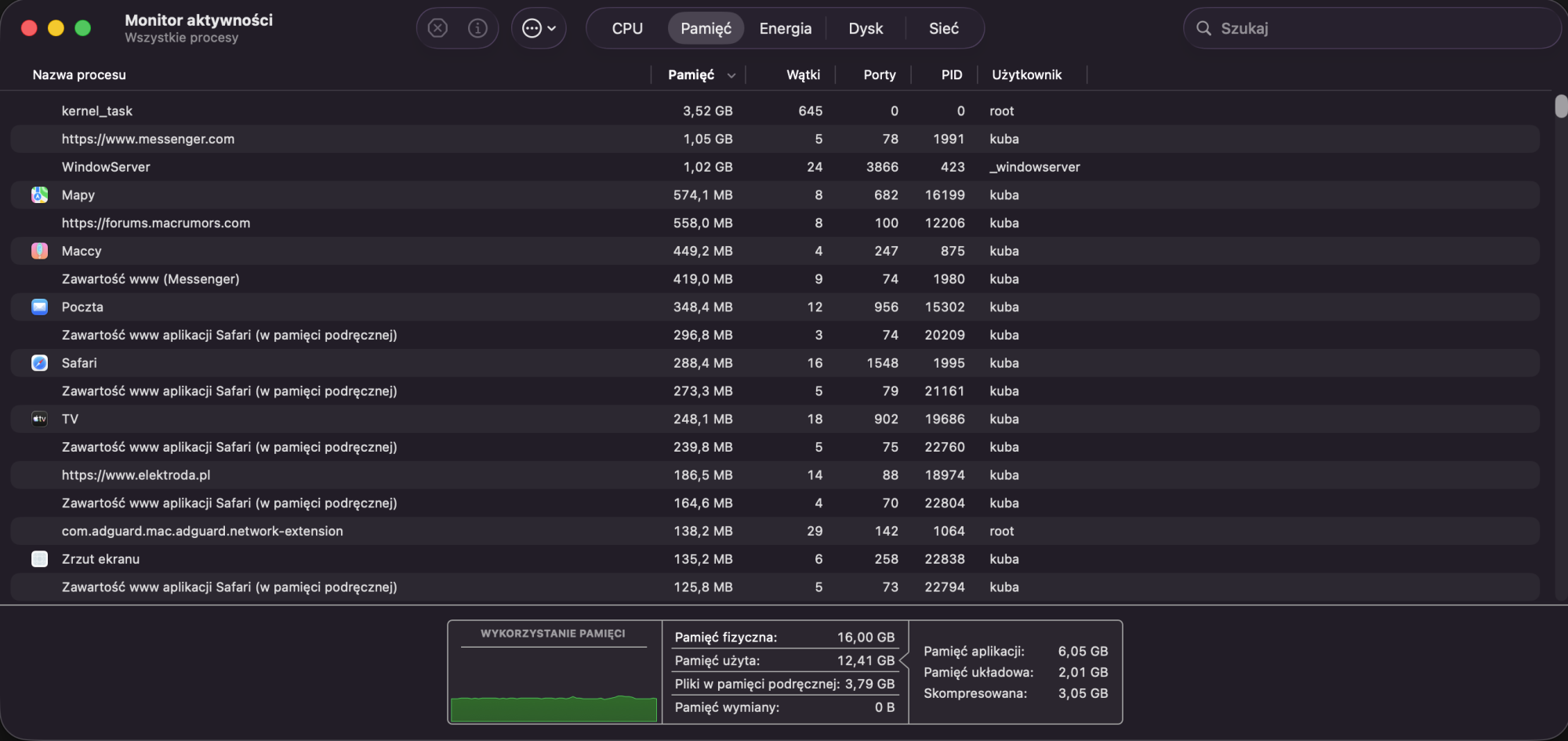Click the Wszystkie procesy subtitle
The height and width of the screenshot is (741, 1568).
(181, 38)
